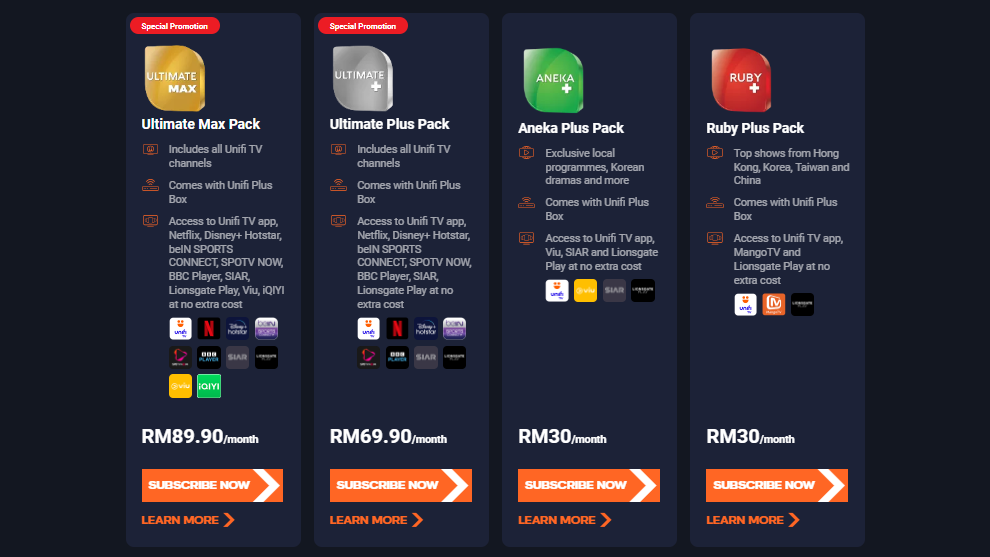The height and width of the screenshot is (557, 990).
Task: Open Learn More for Ultimate Max Pack
Action: (x=188, y=520)
